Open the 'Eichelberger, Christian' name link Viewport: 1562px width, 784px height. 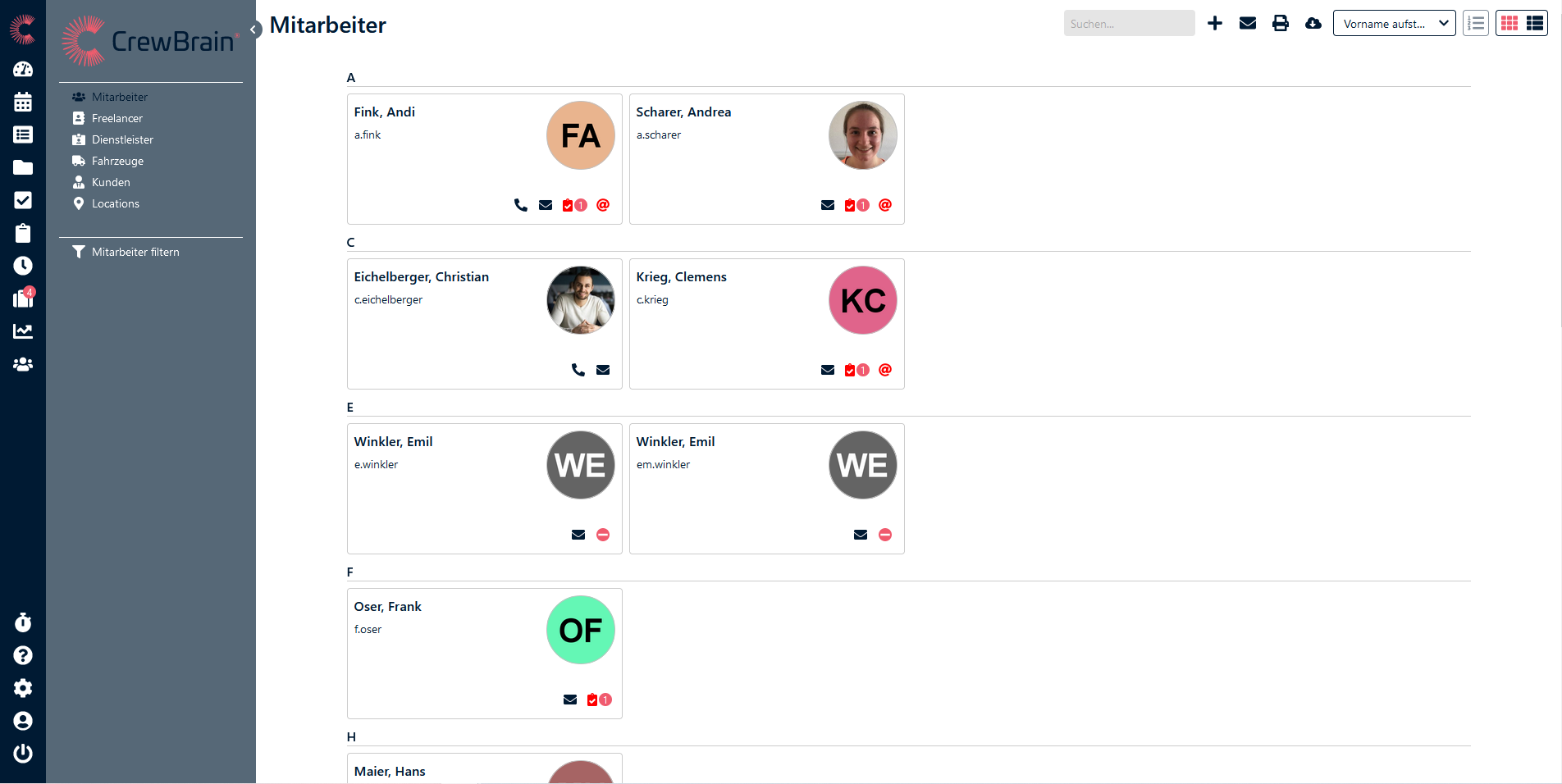click(x=422, y=277)
